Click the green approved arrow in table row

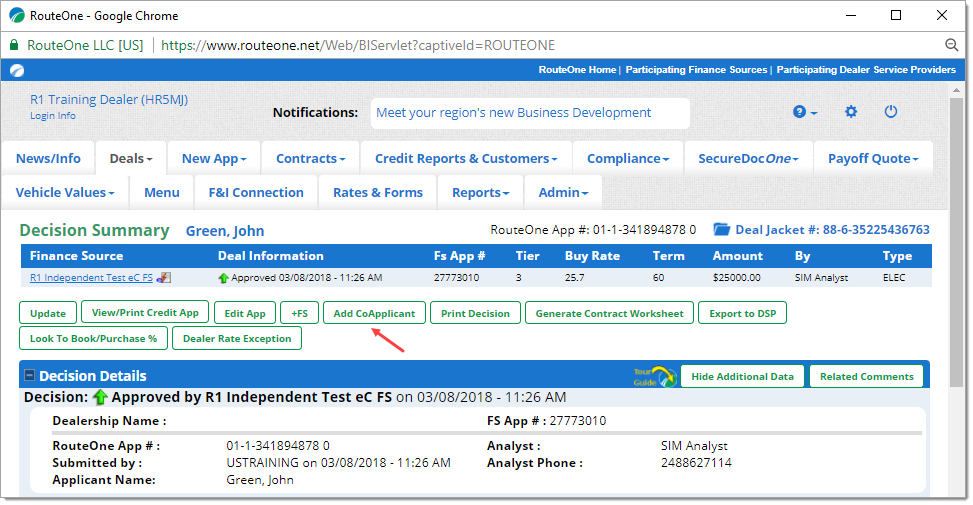click(x=223, y=278)
